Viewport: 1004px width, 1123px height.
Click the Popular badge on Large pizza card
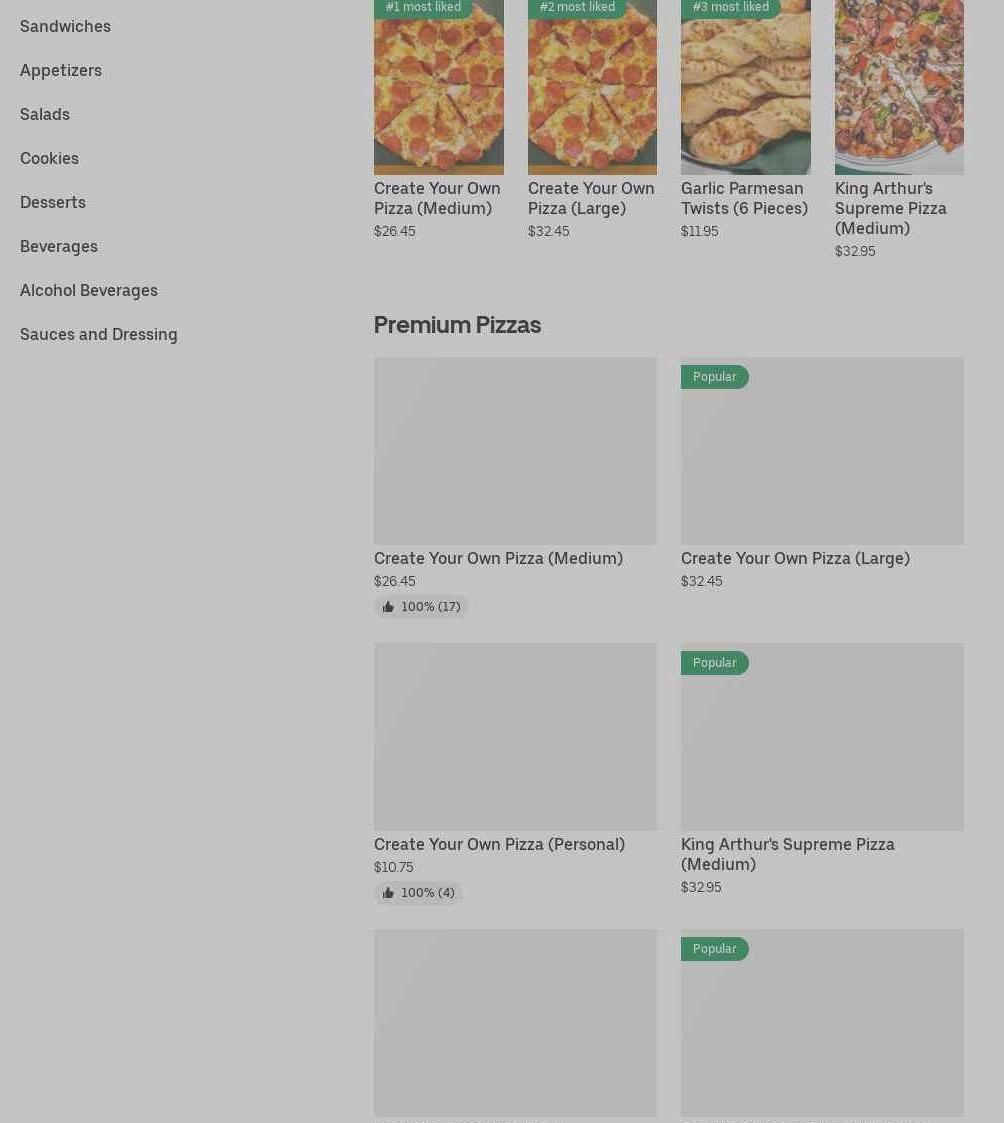point(714,377)
